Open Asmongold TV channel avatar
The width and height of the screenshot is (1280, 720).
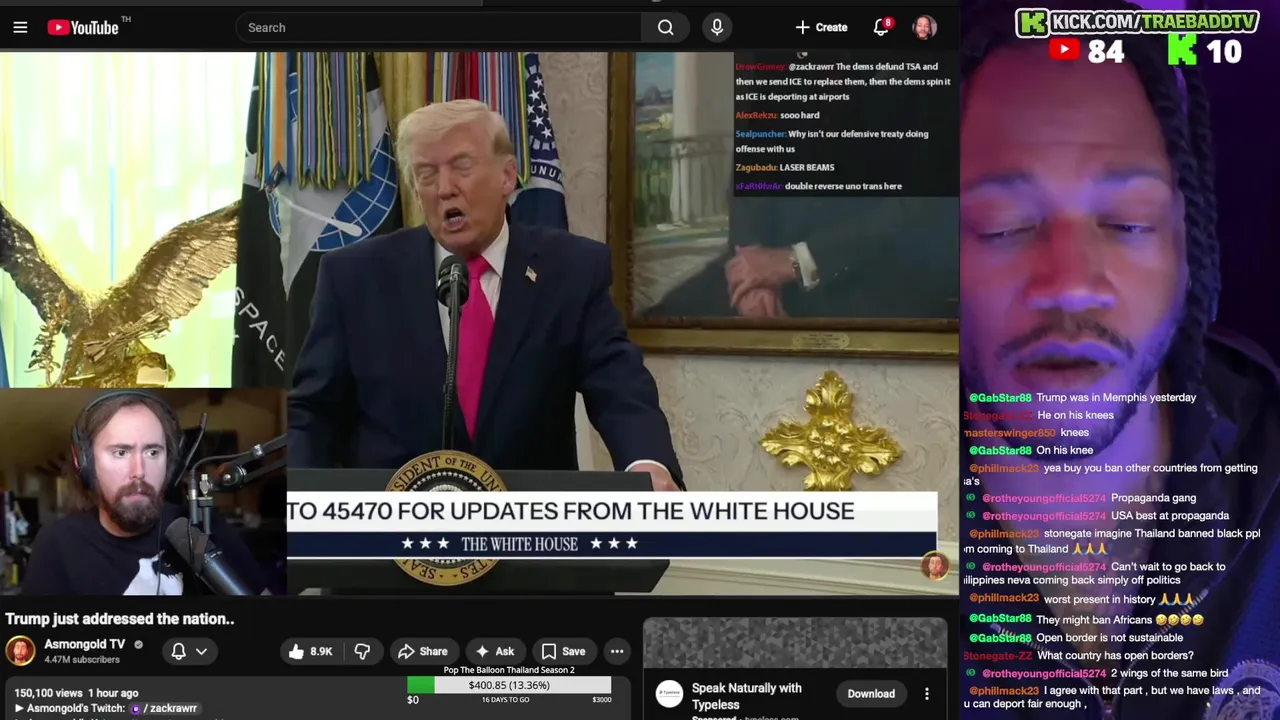click(x=20, y=650)
